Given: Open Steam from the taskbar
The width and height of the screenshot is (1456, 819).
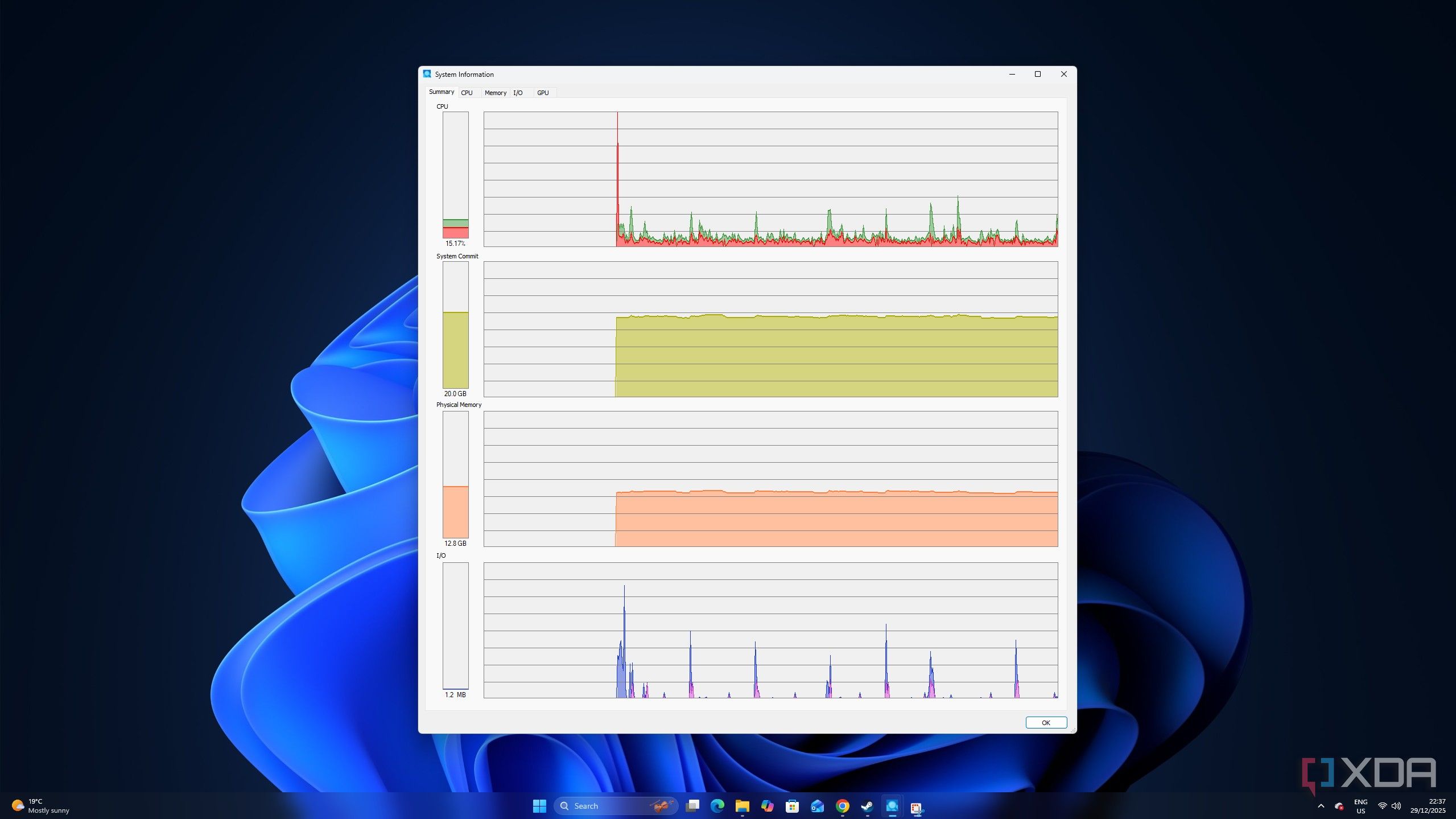Looking at the screenshot, I should (x=867, y=806).
